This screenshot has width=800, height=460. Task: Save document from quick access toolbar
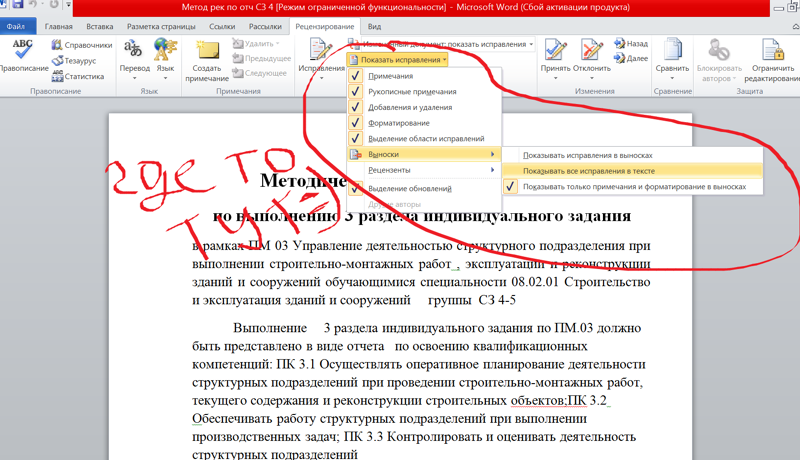18,5
